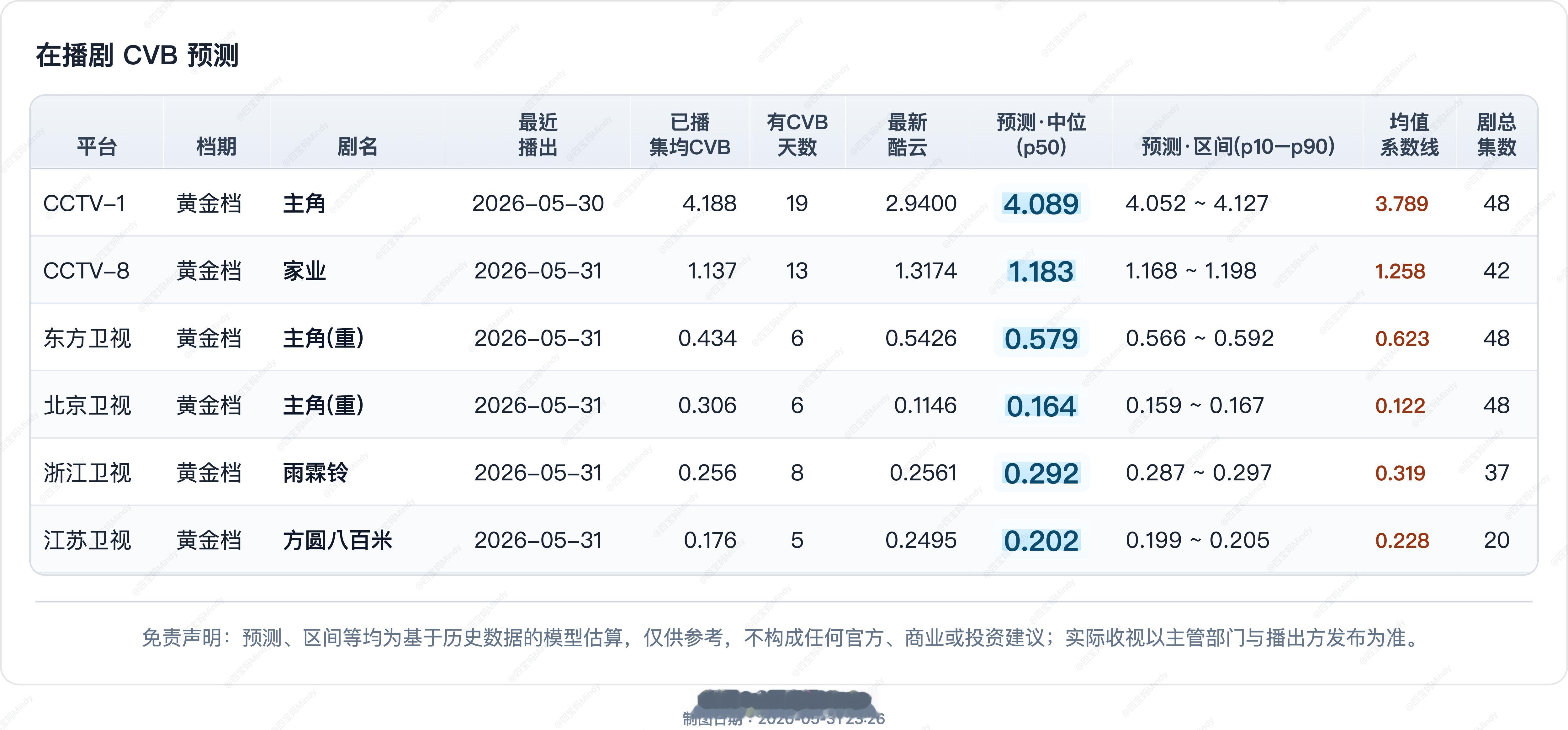Click the red coefficient value 0.623

(1402, 339)
